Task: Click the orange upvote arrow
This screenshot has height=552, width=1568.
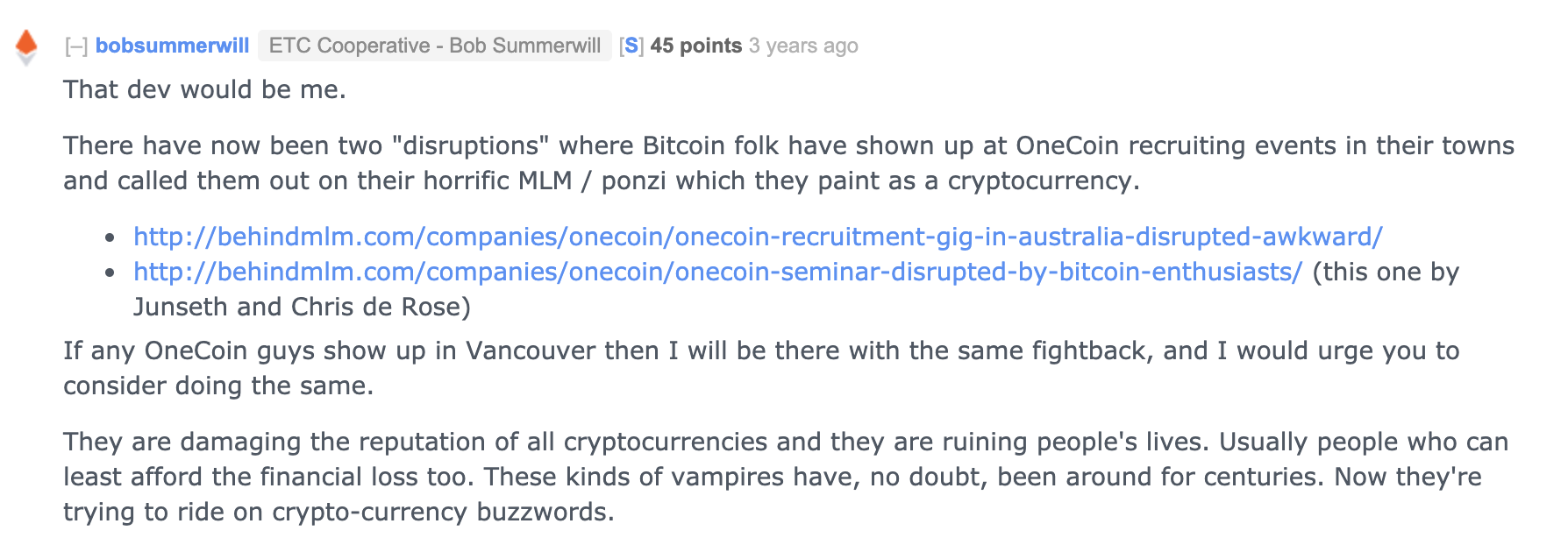Action: [x=27, y=40]
